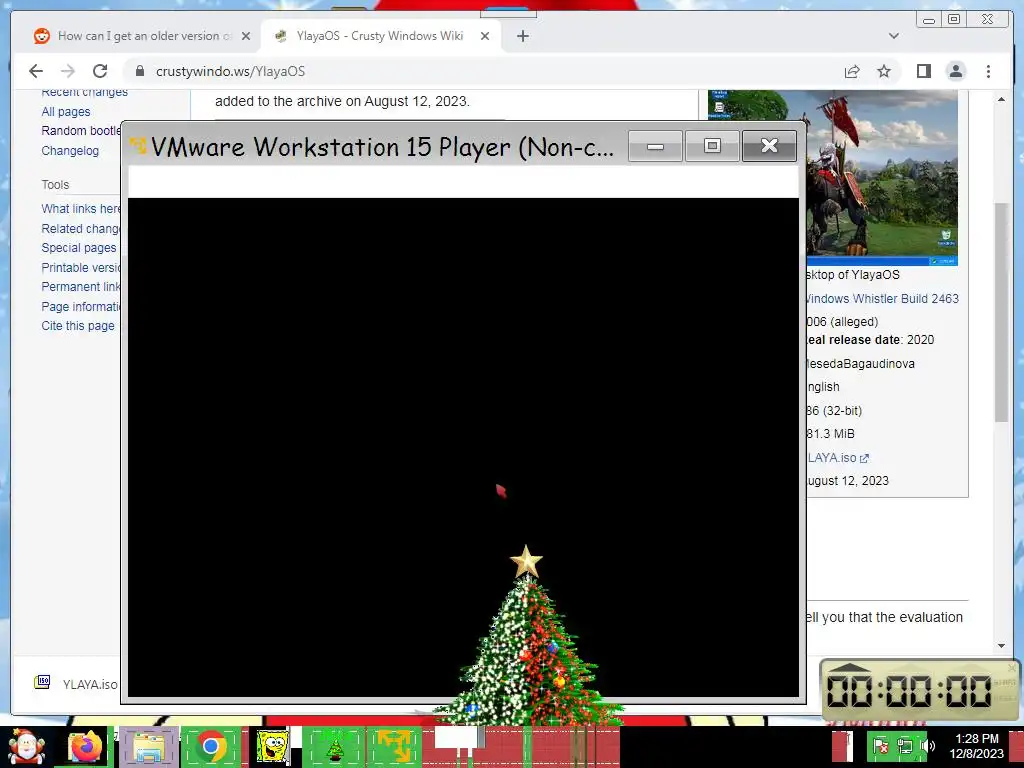Switch to the Reddit 'How can I get an older version' tab
This screenshot has width=1024, height=768.
pyautogui.click(x=144, y=36)
